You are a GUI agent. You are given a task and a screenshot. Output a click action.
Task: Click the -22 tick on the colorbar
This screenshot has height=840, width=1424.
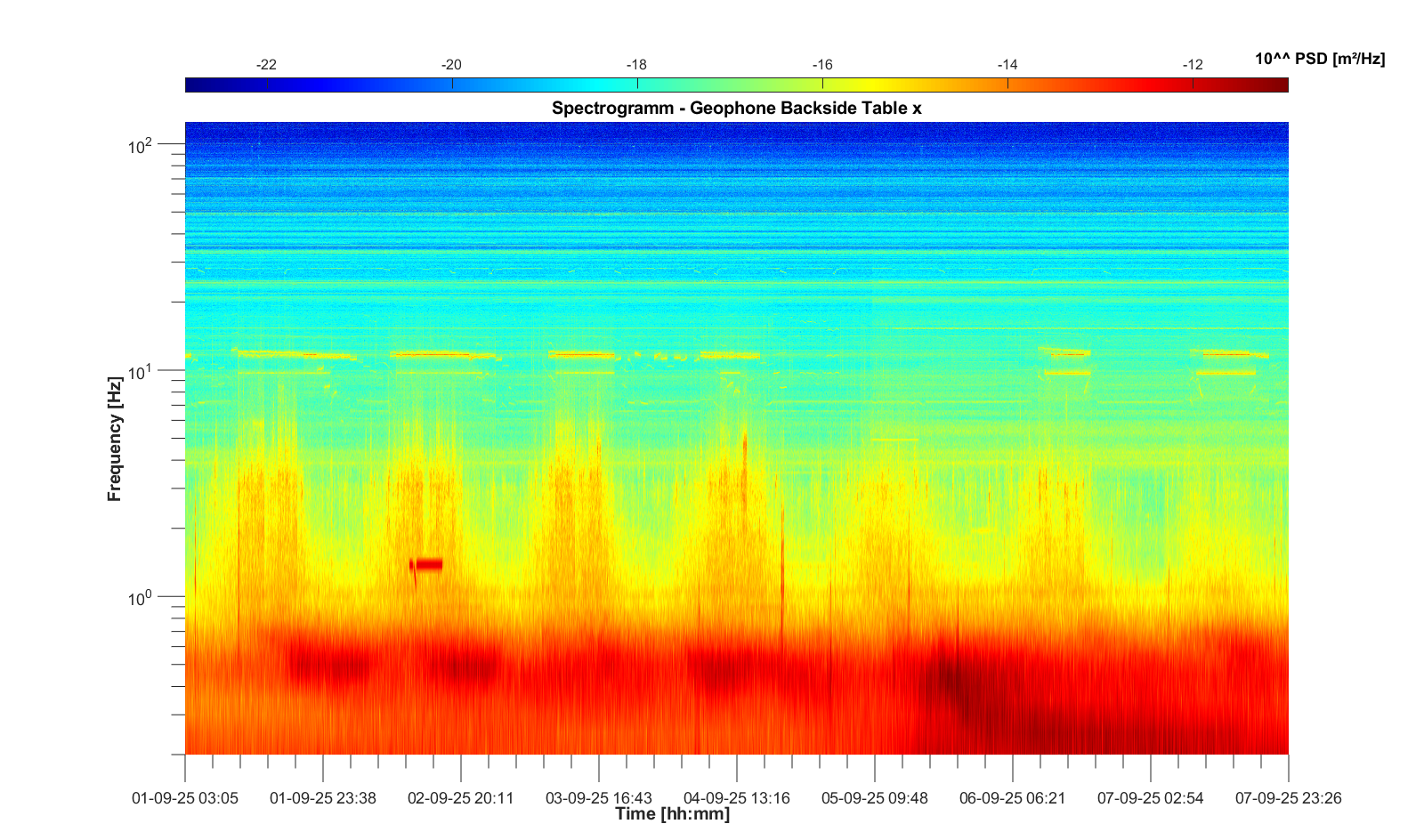tap(266, 65)
